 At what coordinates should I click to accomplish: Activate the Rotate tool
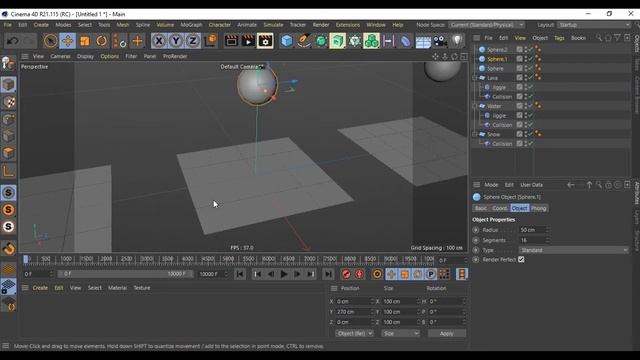click(x=102, y=41)
